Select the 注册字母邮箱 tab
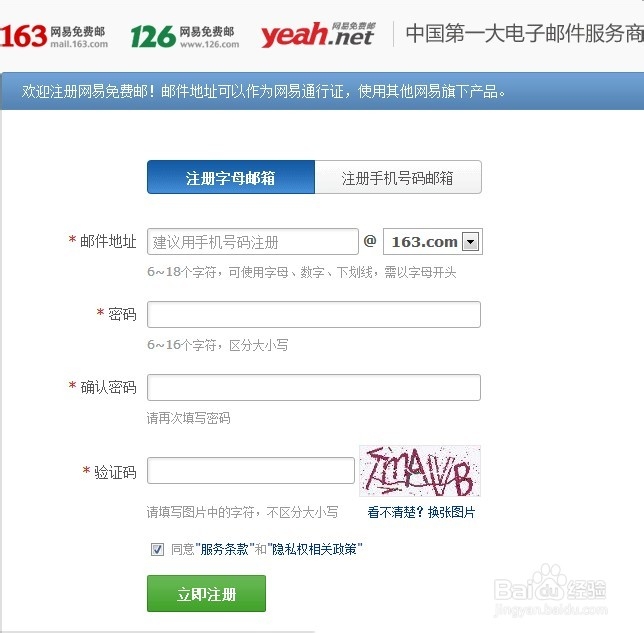 tap(231, 177)
